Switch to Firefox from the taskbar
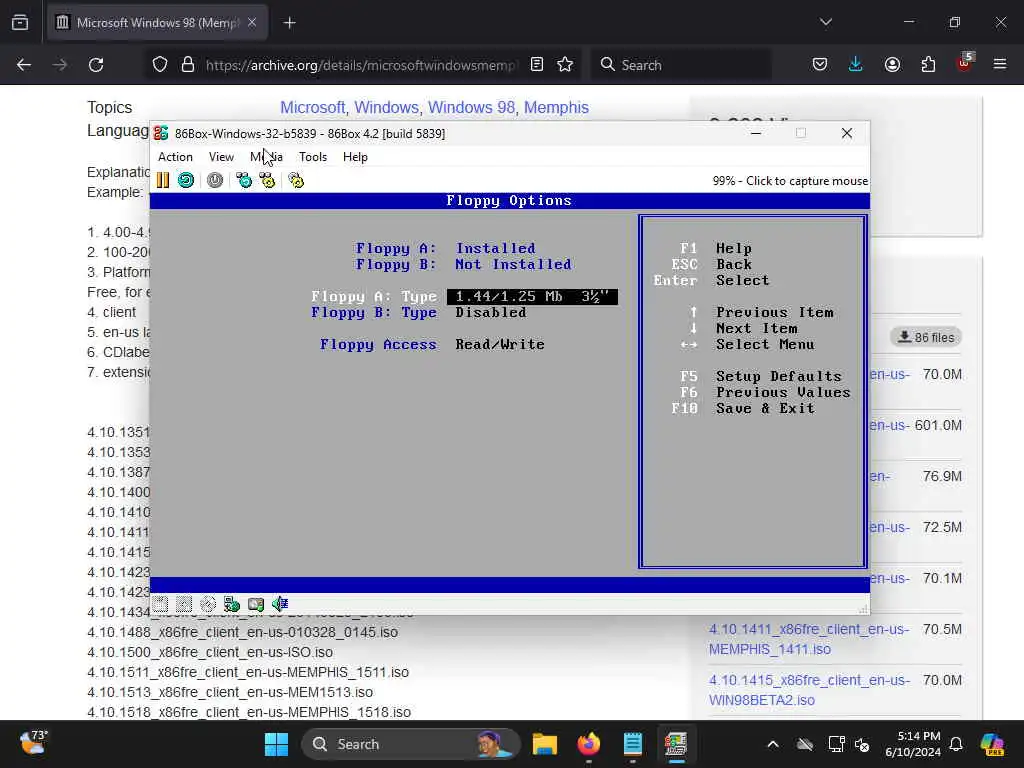Screen dimensions: 1024x768 588,744
